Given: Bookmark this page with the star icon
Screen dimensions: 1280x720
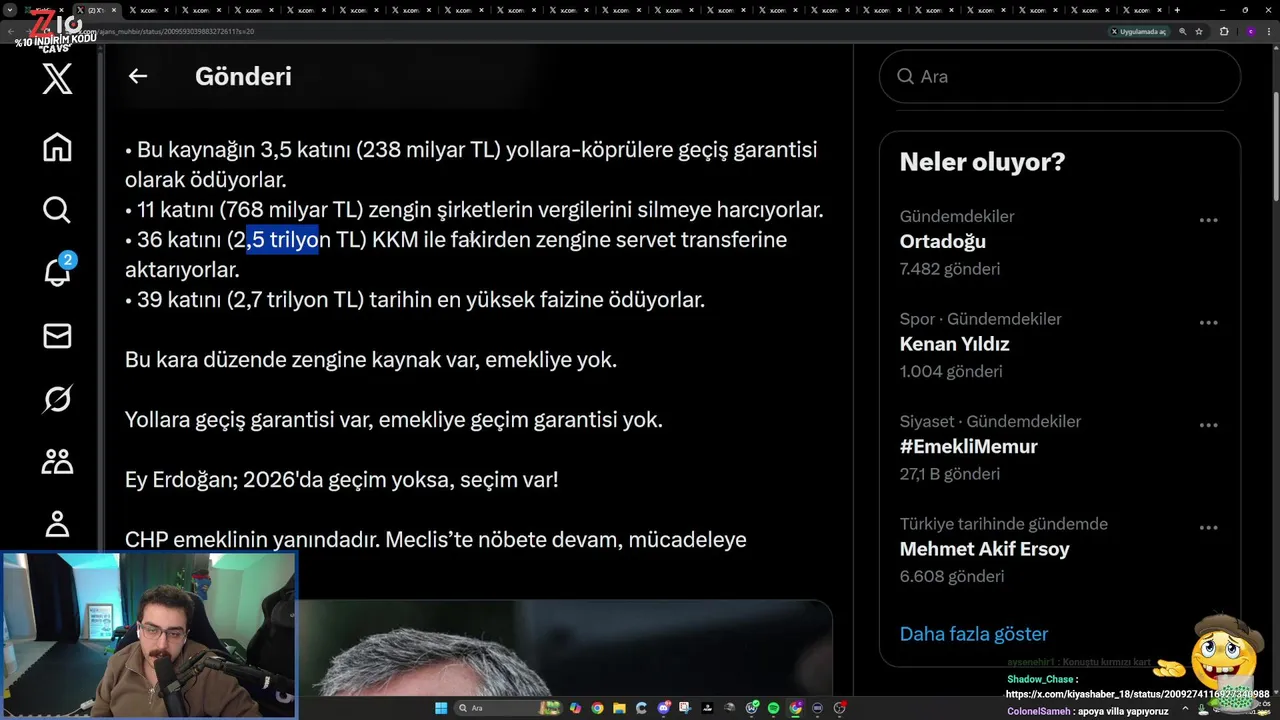Looking at the screenshot, I should (1199, 31).
